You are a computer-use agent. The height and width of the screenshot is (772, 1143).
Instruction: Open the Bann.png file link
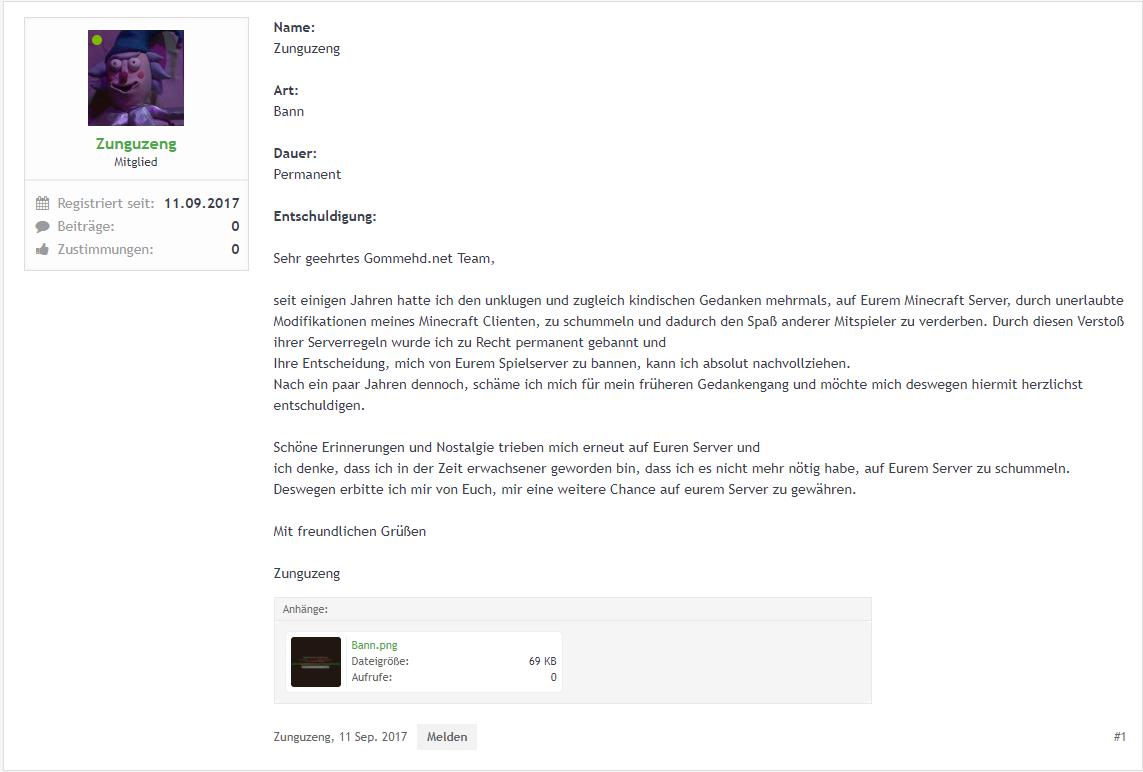375,645
